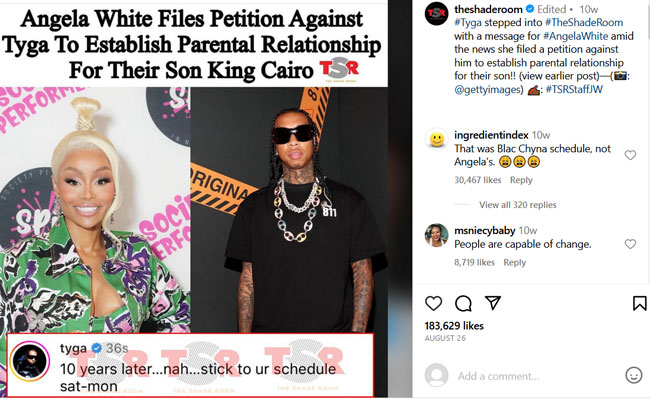Reply to msniecybaby's comment
This screenshot has height=400, width=650.
[x=514, y=262]
